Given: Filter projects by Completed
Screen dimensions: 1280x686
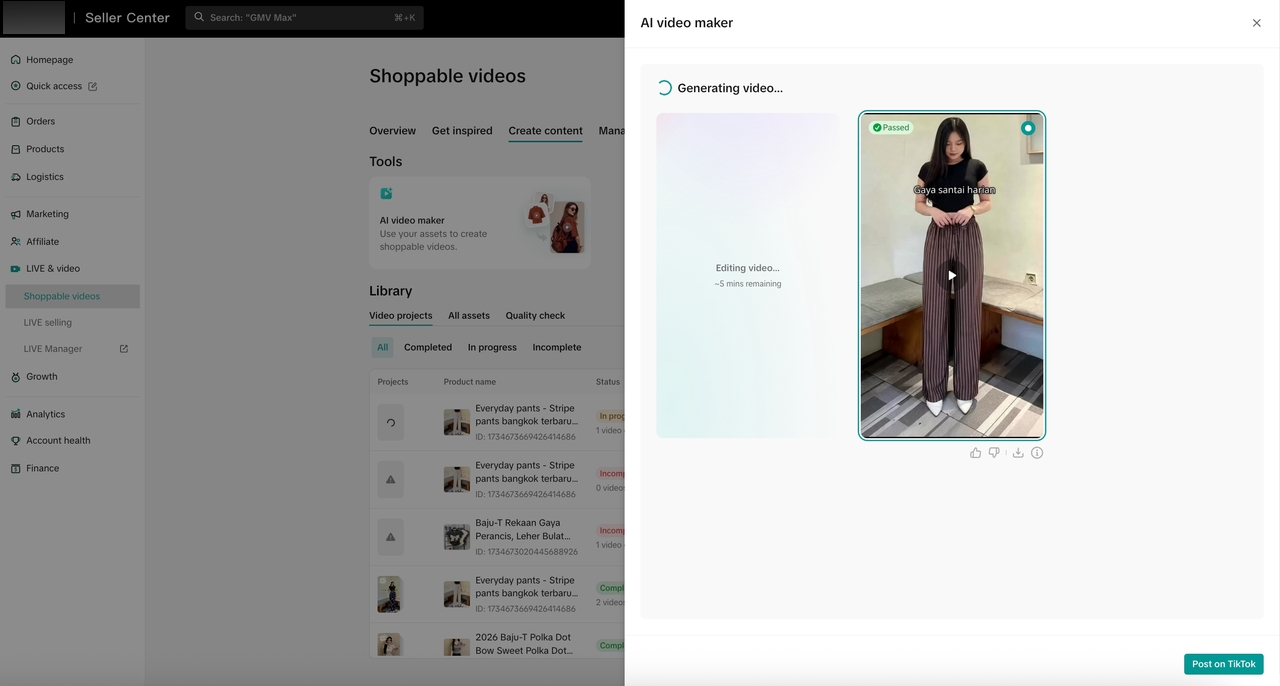Looking at the screenshot, I should pyautogui.click(x=428, y=347).
